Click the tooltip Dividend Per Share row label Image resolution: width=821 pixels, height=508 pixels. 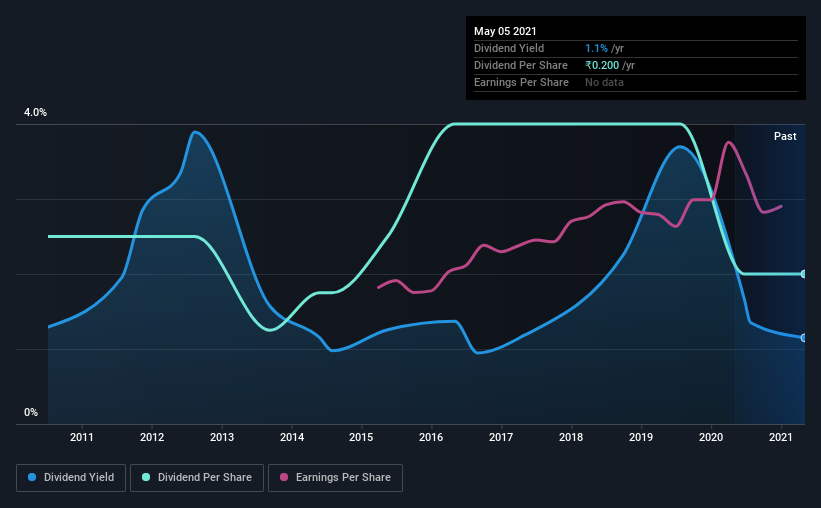(x=520, y=65)
